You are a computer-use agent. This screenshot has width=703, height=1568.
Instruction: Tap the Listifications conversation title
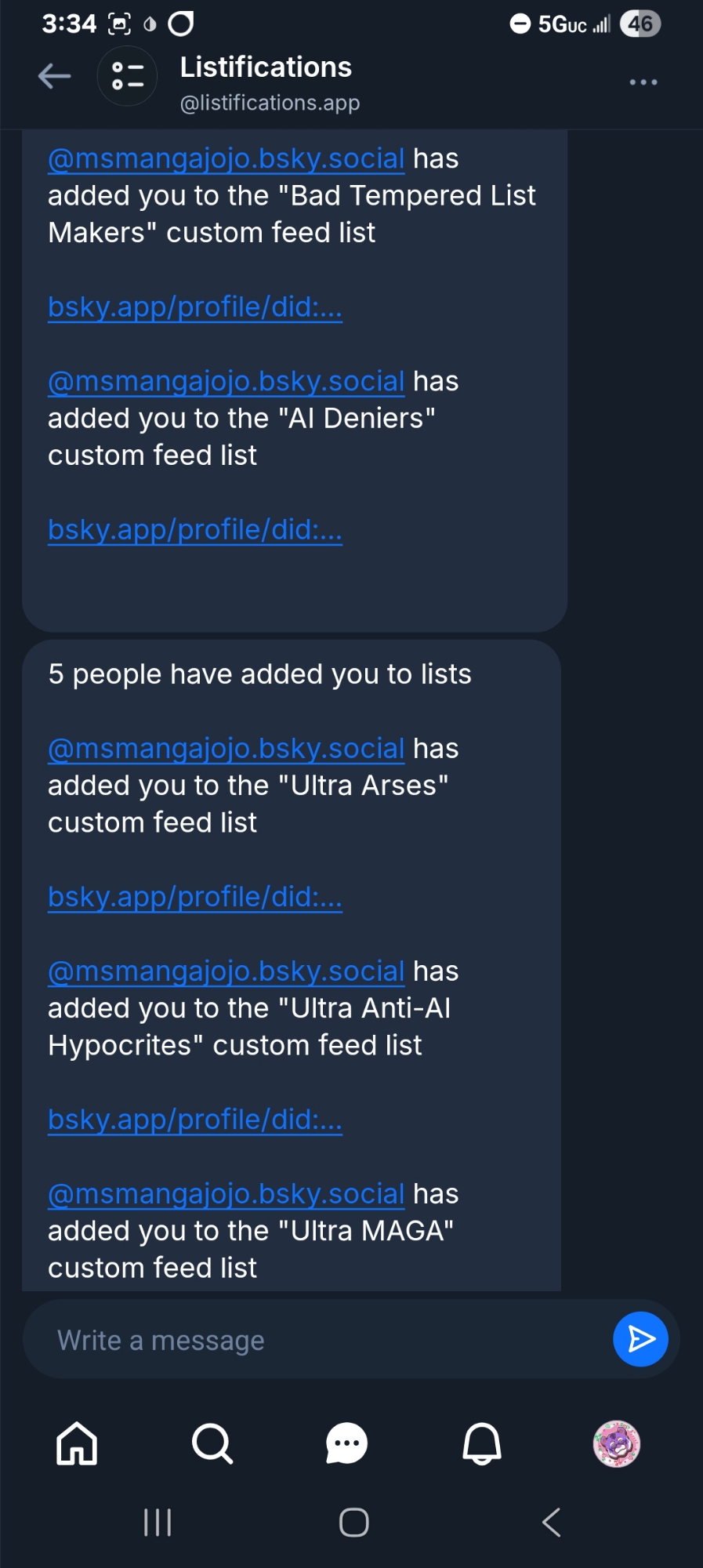coord(266,68)
